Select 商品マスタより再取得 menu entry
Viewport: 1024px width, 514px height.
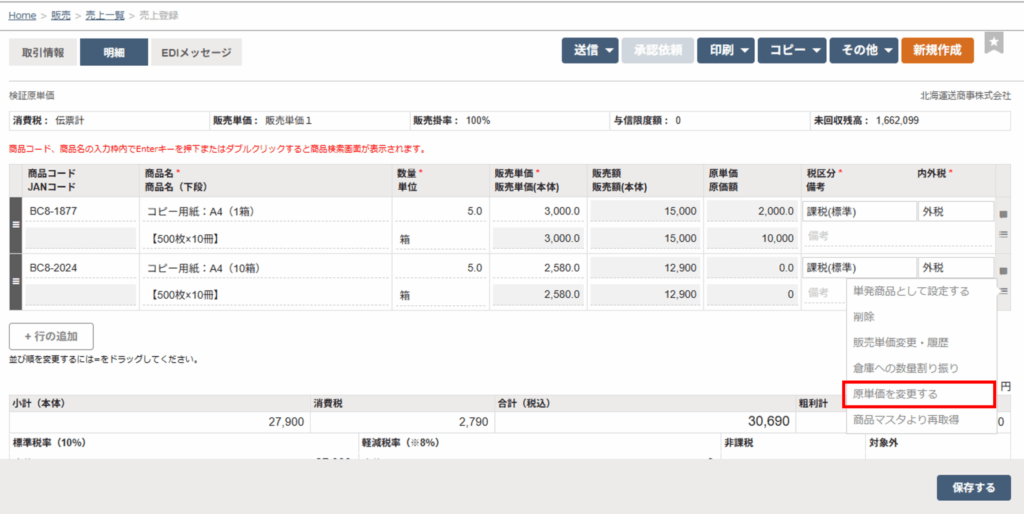(919, 419)
